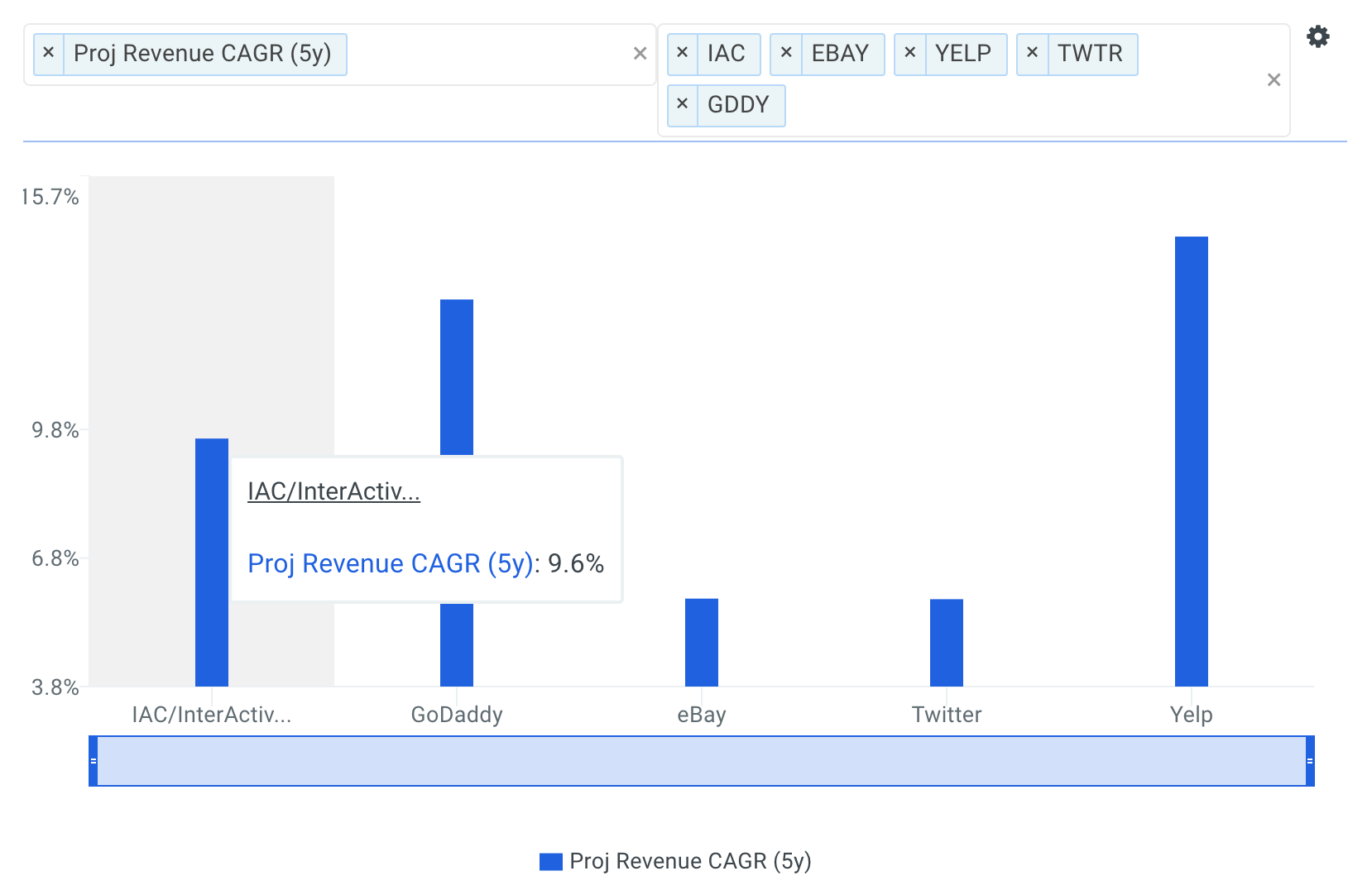1372x895 pixels.
Task: Clear all tickers in the company selector
Action: [1274, 80]
